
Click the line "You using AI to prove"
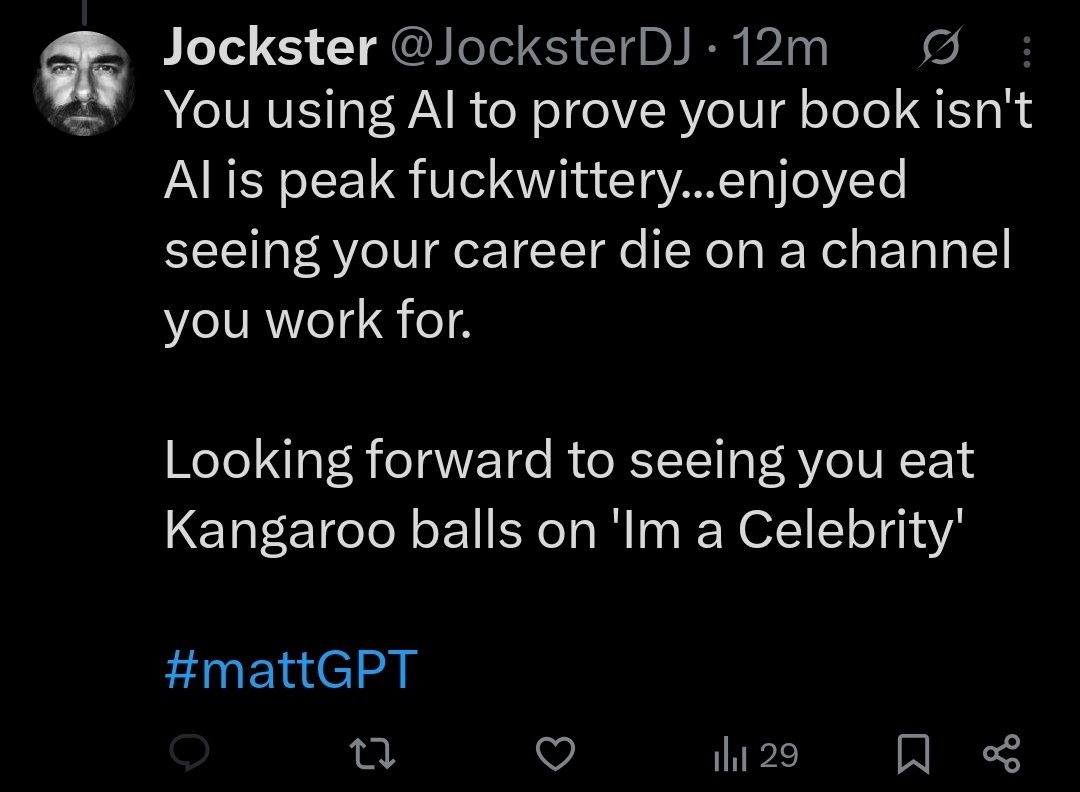click(x=597, y=113)
